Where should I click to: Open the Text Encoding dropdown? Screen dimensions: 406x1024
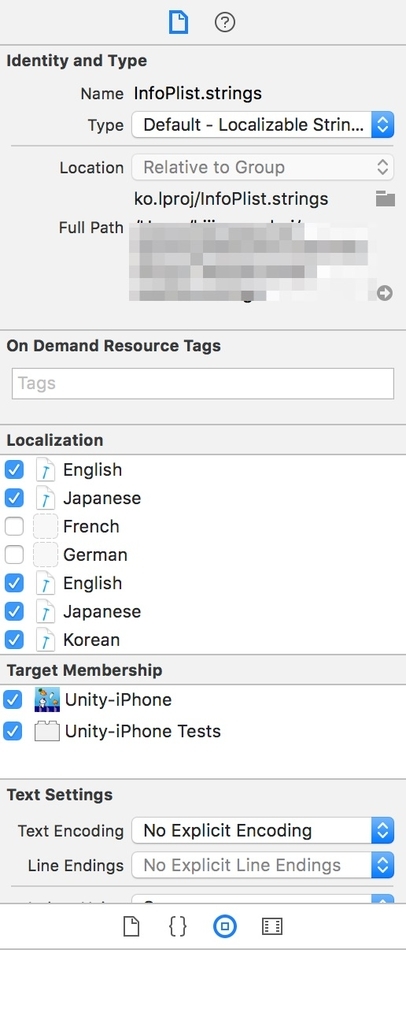(x=262, y=831)
